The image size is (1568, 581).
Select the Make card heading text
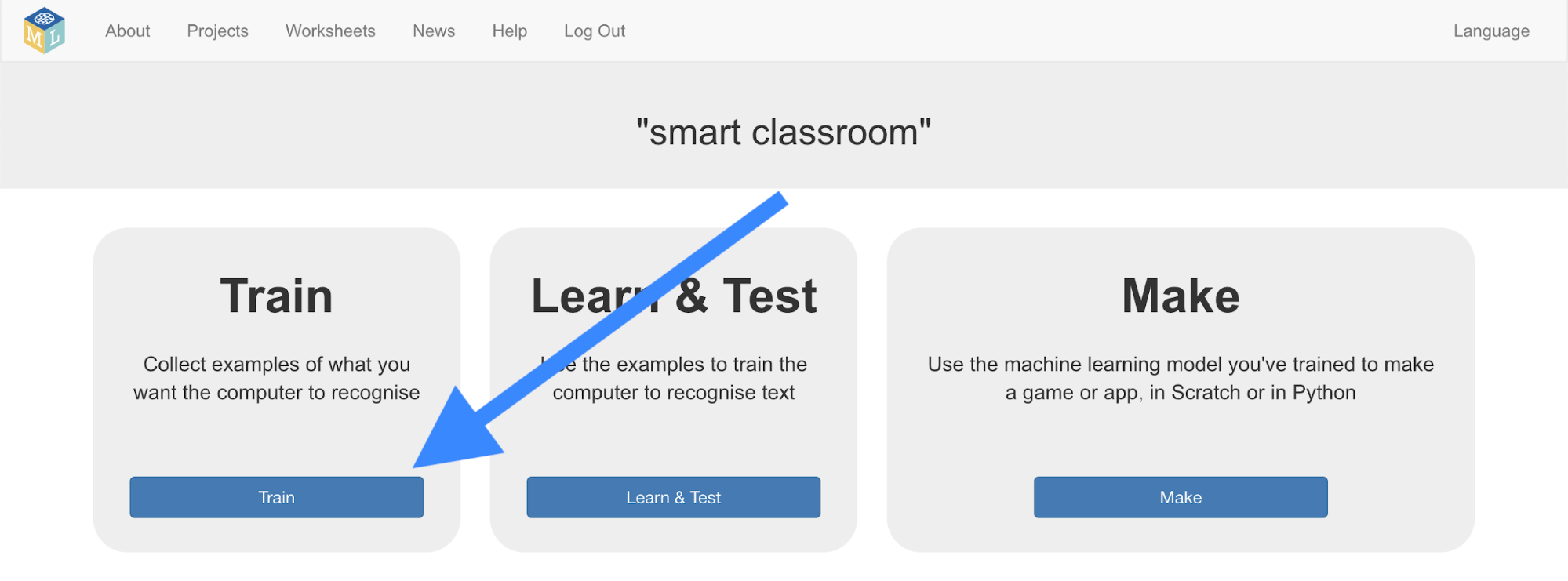click(1180, 296)
